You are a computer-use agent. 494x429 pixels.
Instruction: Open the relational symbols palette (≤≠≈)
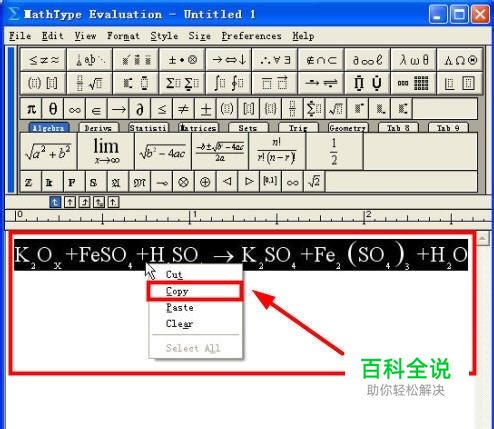coord(43,60)
